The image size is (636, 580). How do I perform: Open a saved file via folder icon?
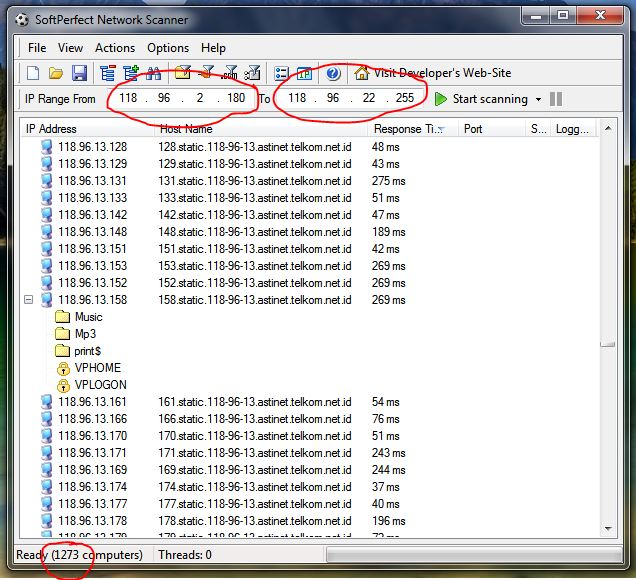click(56, 73)
